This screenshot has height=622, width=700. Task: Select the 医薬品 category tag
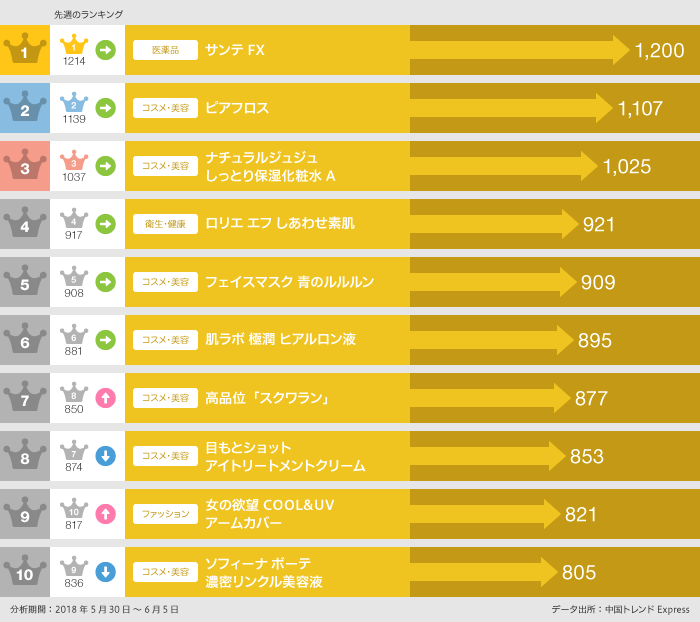165,50
